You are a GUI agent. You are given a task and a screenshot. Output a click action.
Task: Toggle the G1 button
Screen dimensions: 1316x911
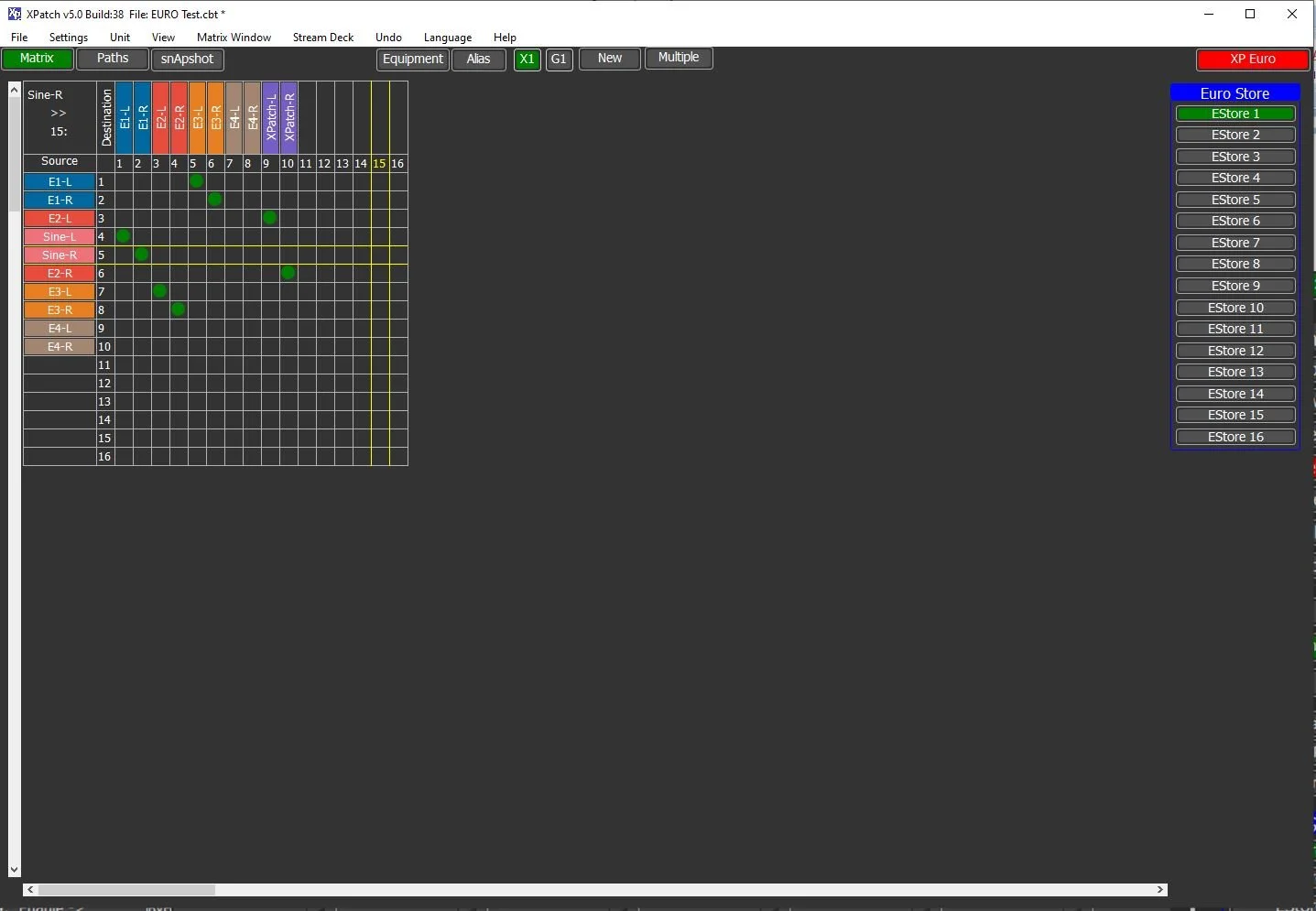click(x=559, y=60)
